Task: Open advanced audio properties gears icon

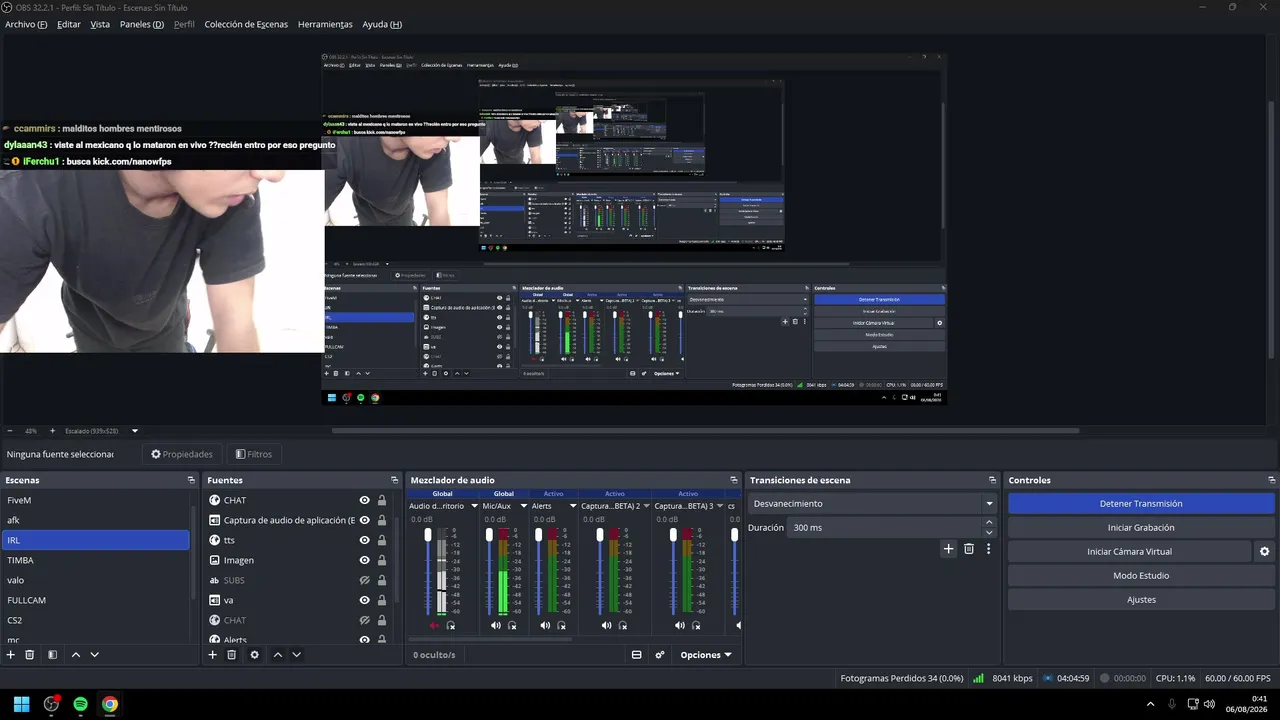Action: point(660,655)
